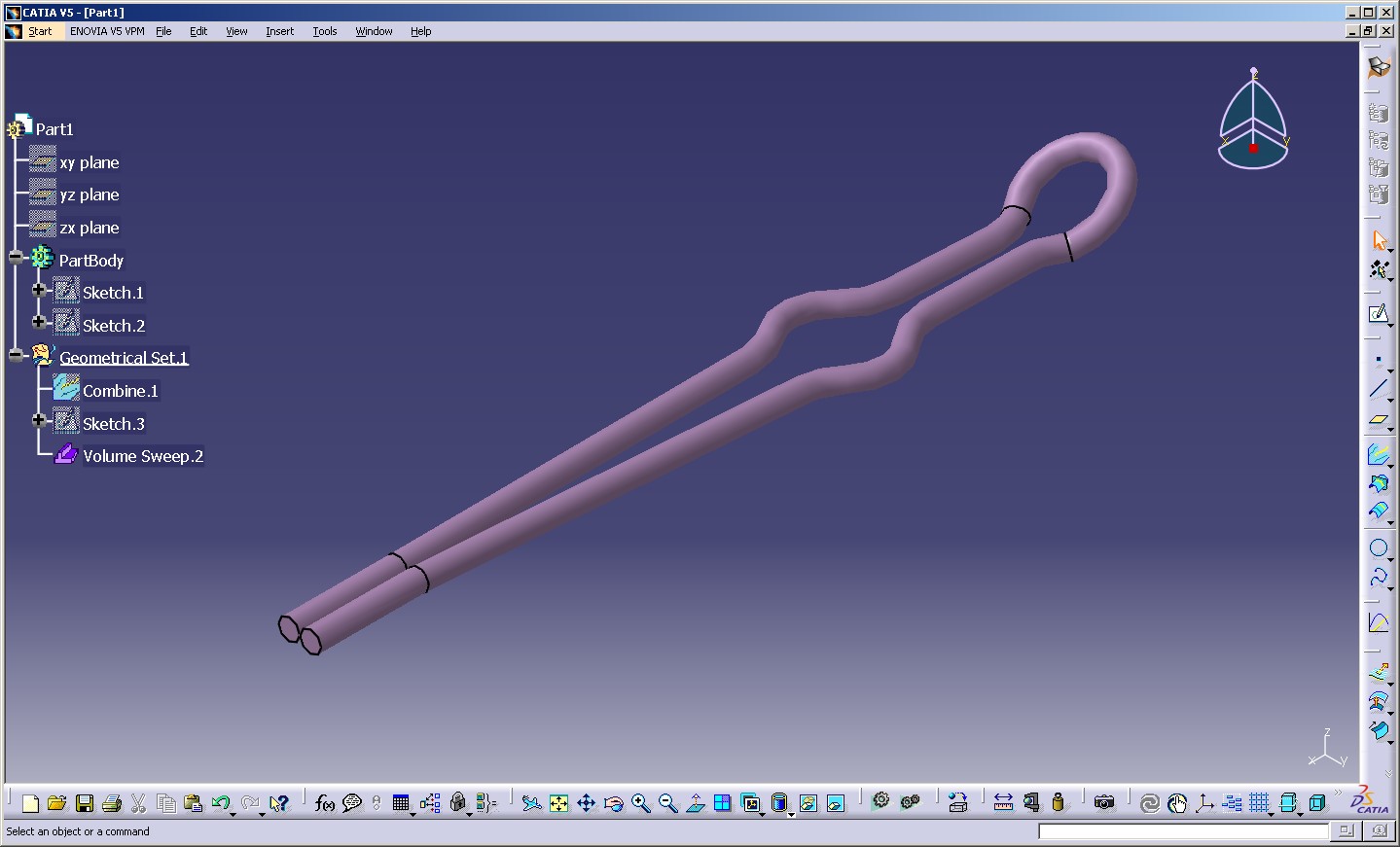Print using the printer icon
This screenshot has height=847, width=1400.
pos(112,803)
